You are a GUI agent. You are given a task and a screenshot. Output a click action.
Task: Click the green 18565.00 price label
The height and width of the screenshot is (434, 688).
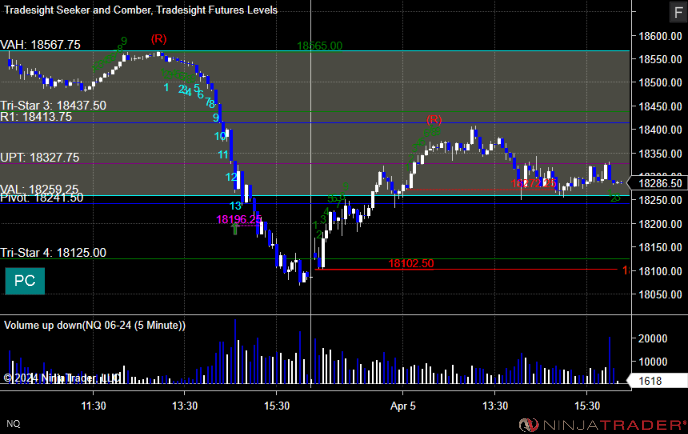(x=319, y=46)
